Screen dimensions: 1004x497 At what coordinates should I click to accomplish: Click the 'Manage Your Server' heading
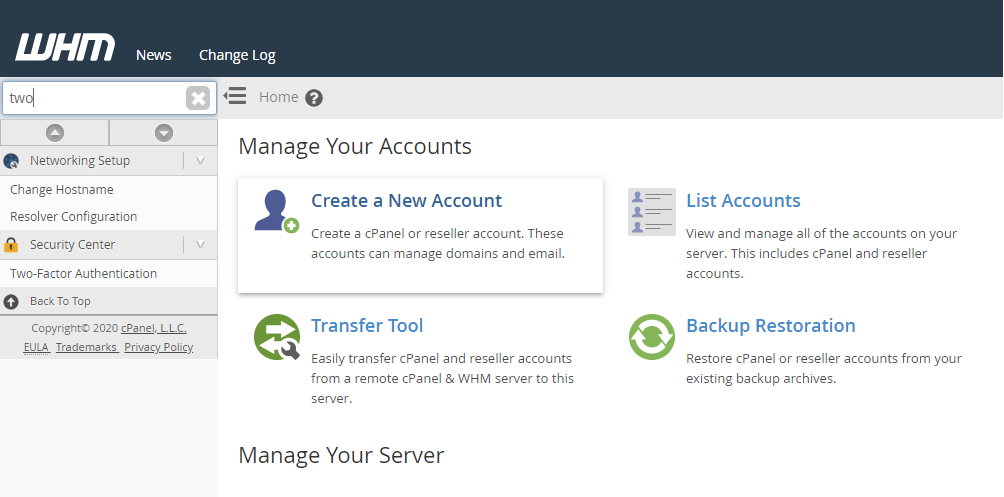341,455
